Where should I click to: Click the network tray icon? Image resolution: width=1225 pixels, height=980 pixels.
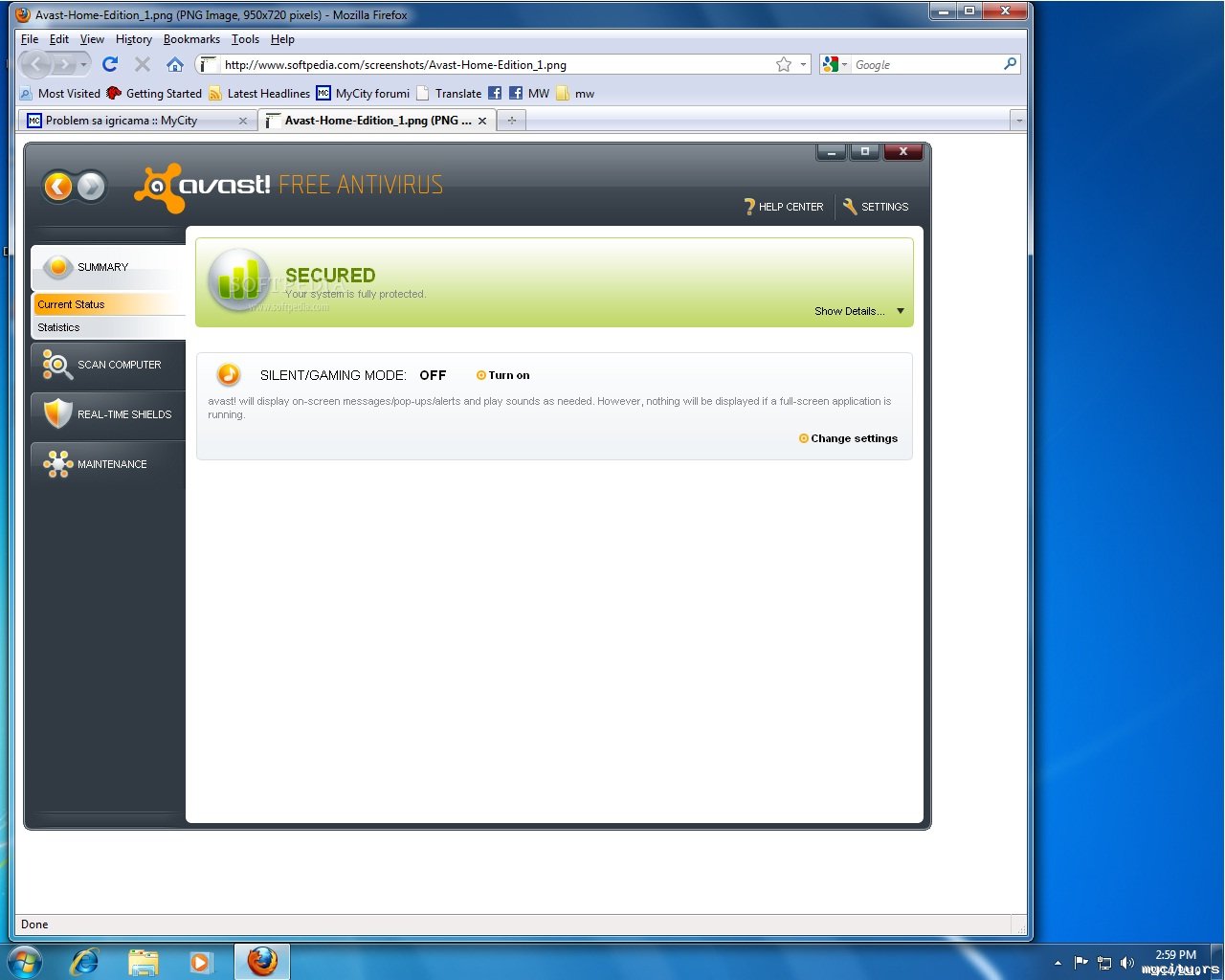tap(1104, 963)
